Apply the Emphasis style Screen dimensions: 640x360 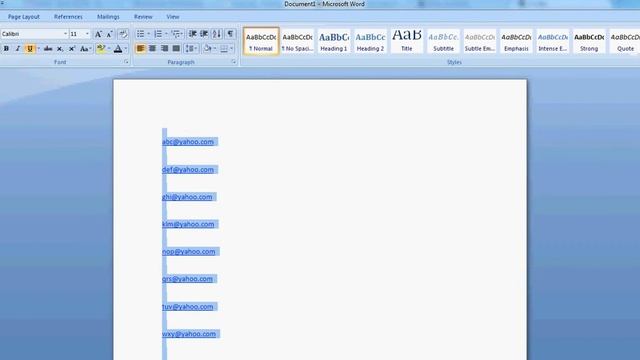click(x=516, y=41)
